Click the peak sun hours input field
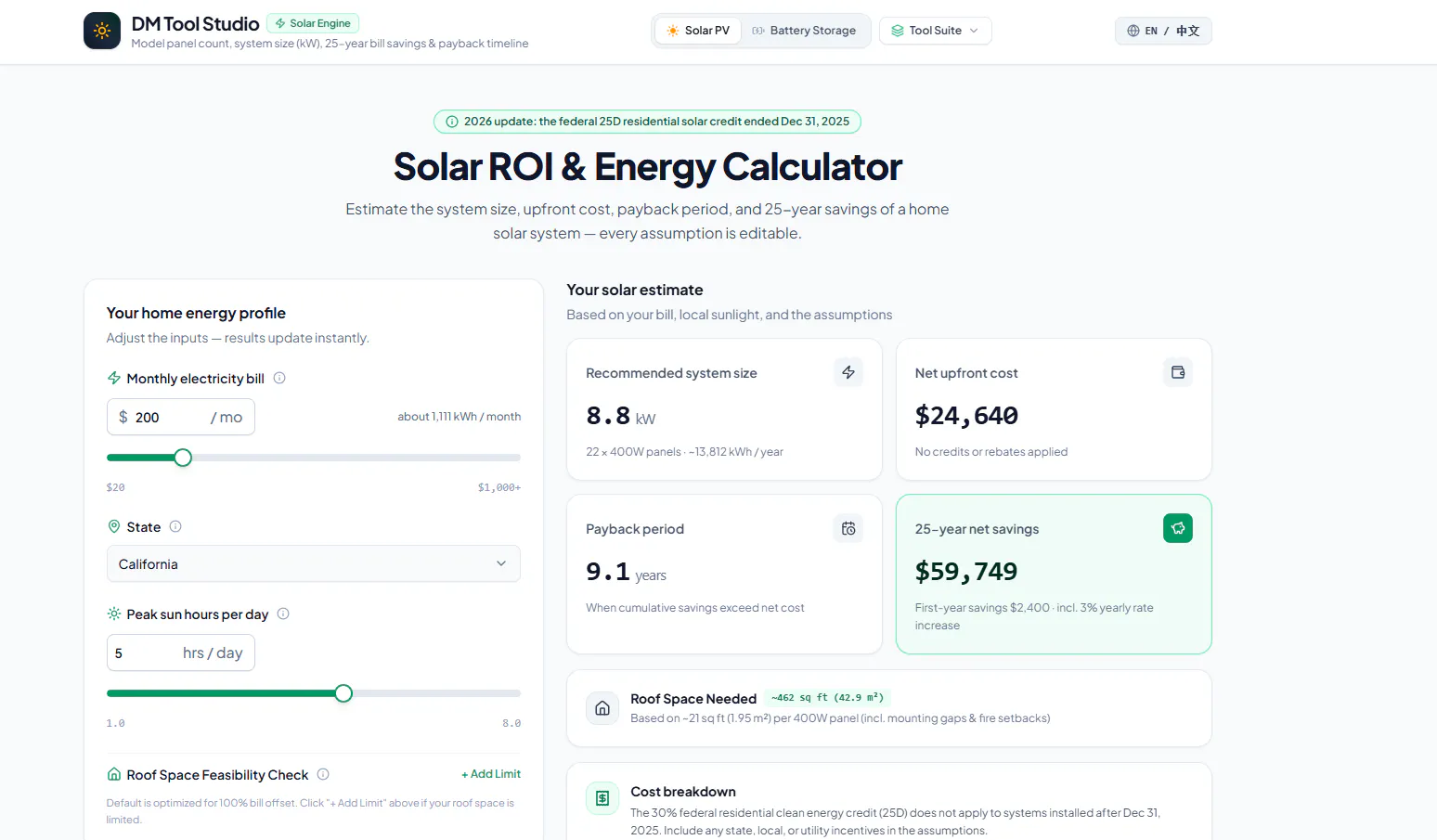Image resolution: width=1437 pixels, height=840 pixels. [x=181, y=653]
